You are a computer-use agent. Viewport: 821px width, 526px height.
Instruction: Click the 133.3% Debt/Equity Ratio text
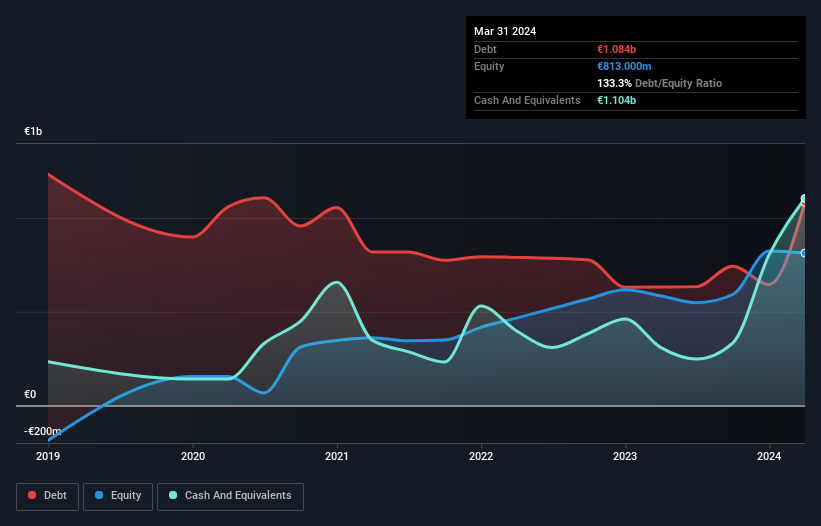click(659, 83)
